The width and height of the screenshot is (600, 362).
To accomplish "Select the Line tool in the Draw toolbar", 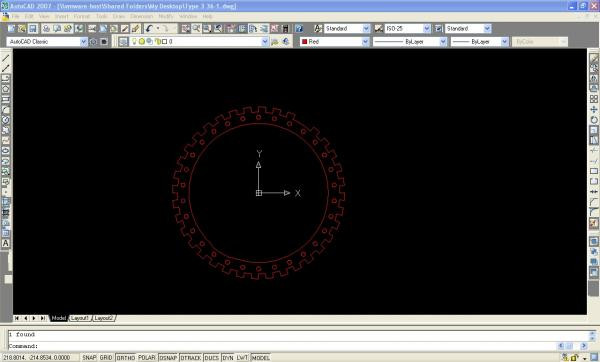I will coord(6,58).
